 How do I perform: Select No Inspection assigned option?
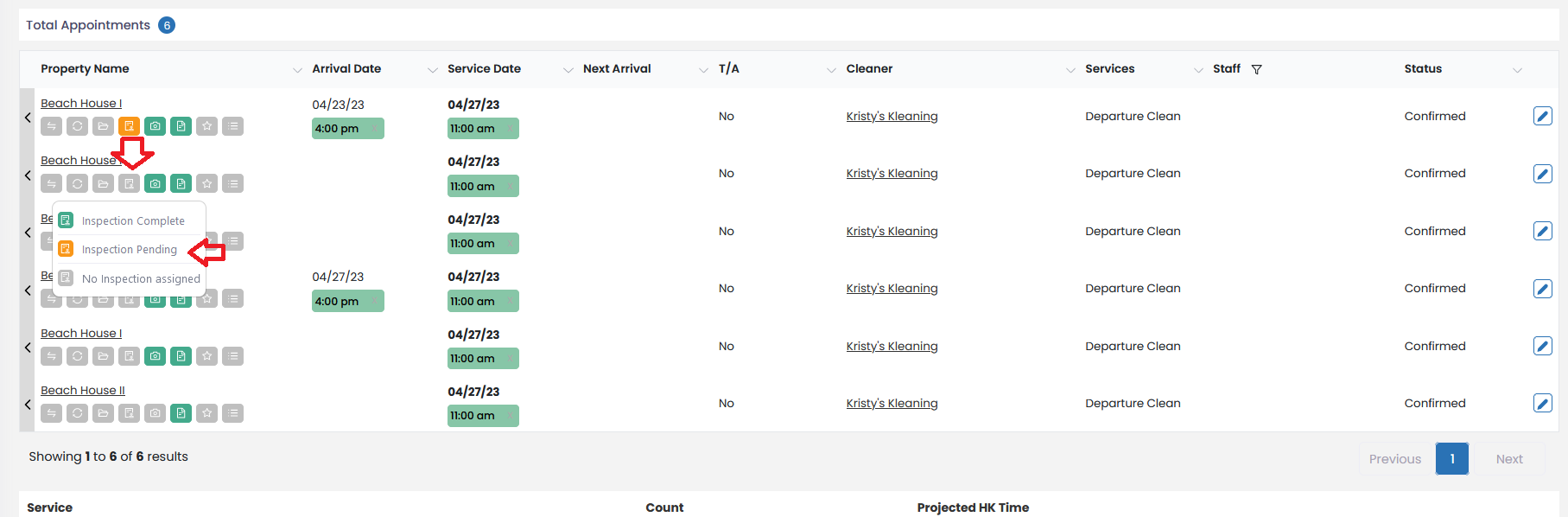tap(140, 278)
